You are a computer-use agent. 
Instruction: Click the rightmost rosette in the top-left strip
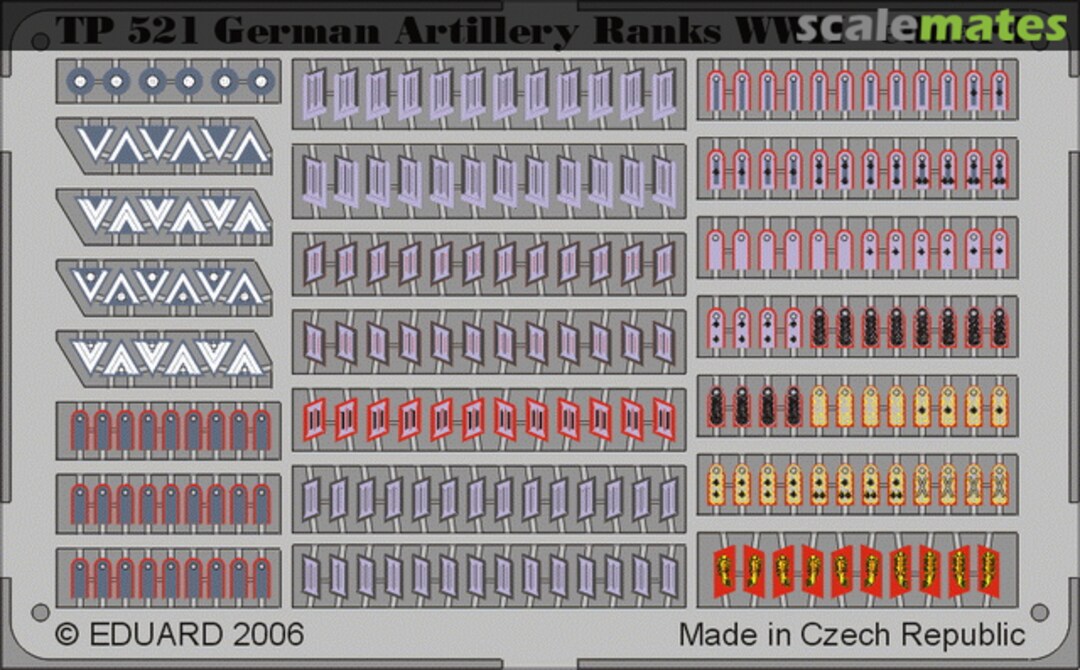261,81
